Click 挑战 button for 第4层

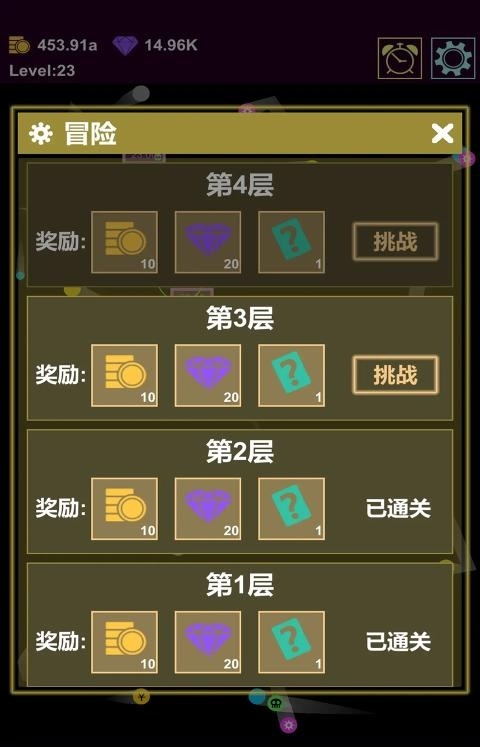[x=395, y=242]
